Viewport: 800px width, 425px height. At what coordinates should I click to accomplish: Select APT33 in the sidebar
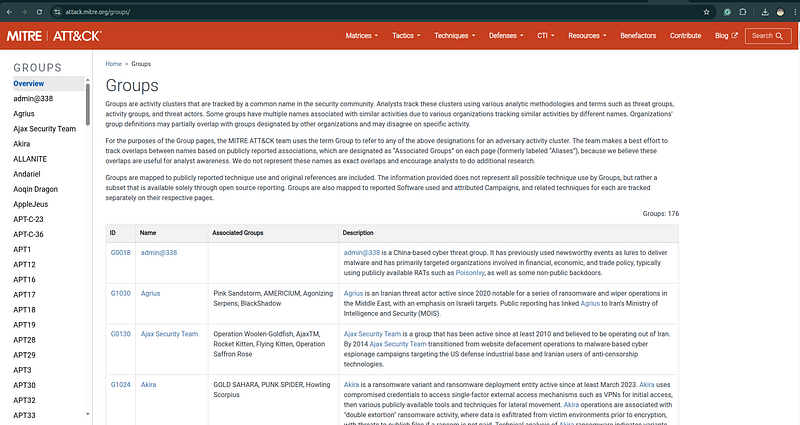[24, 415]
